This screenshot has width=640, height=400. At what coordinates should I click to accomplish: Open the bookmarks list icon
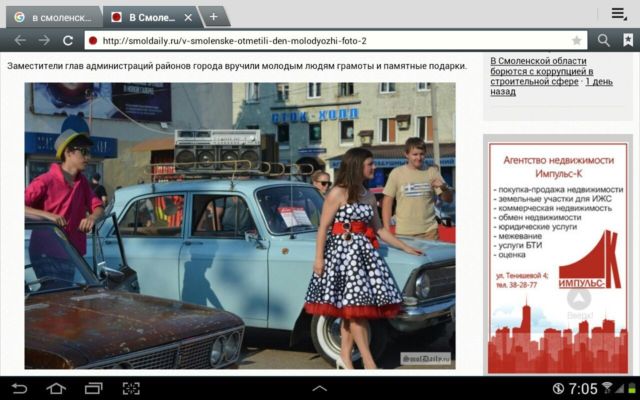click(628, 40)
